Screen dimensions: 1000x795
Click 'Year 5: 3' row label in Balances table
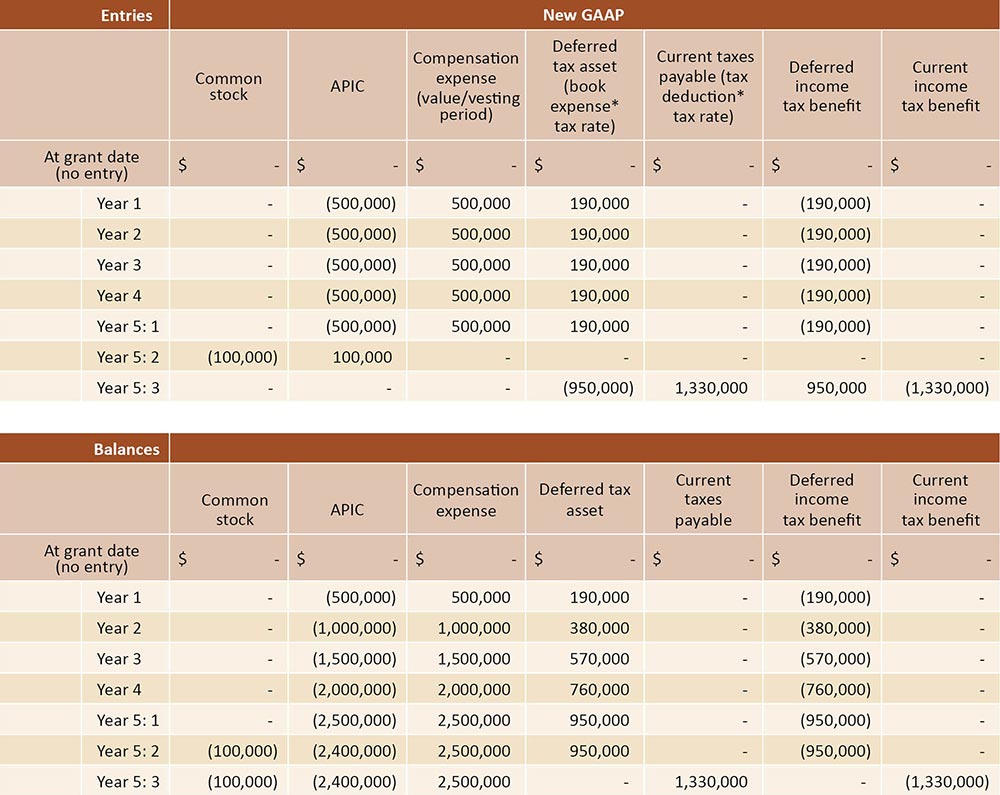[x=127, y=781]
